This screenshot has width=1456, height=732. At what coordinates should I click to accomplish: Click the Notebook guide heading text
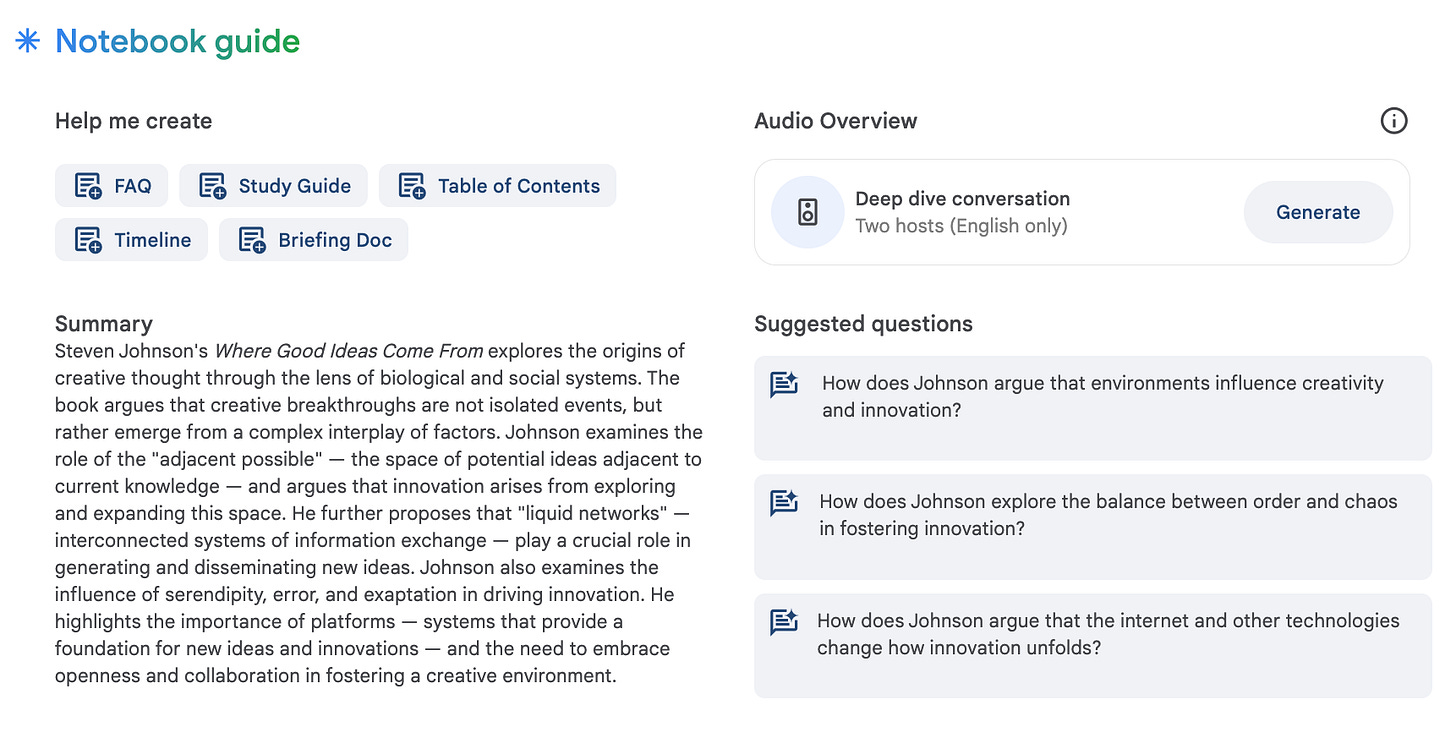click(x=177, y=41)
